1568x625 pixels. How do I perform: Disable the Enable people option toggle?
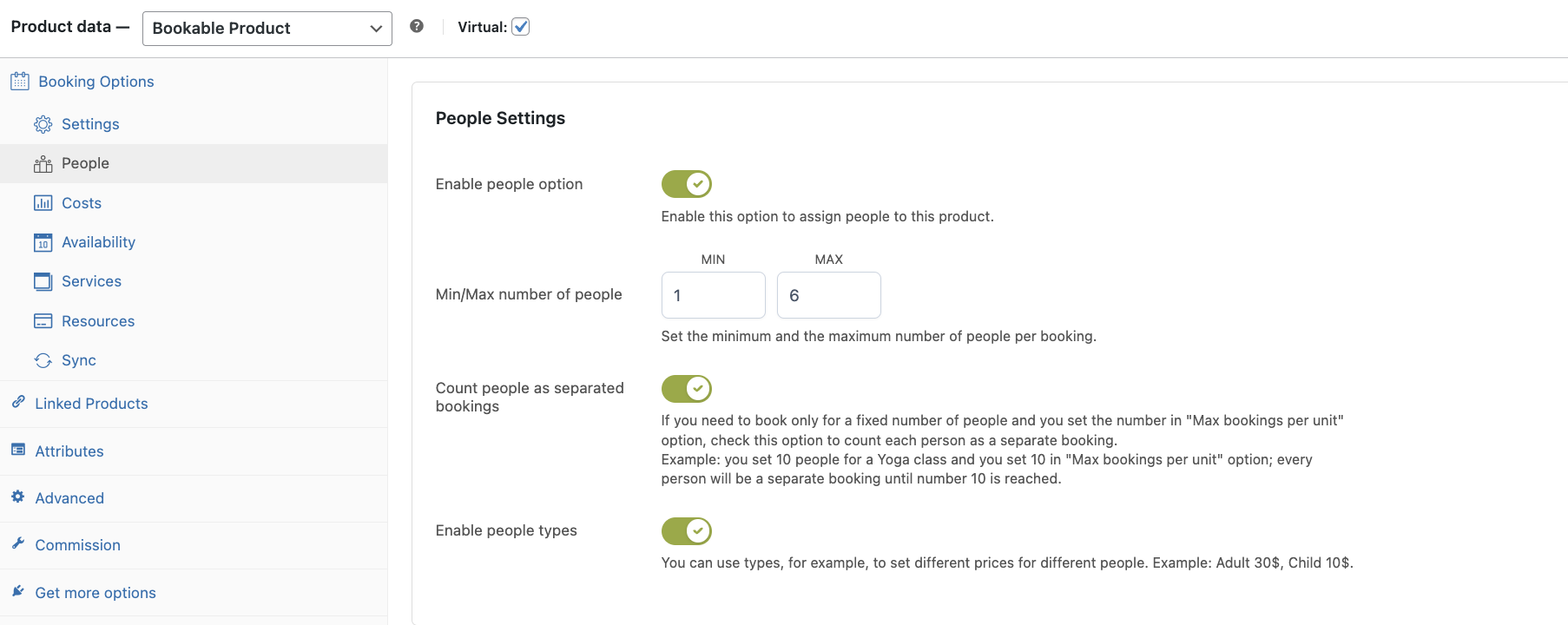point(687,184)
